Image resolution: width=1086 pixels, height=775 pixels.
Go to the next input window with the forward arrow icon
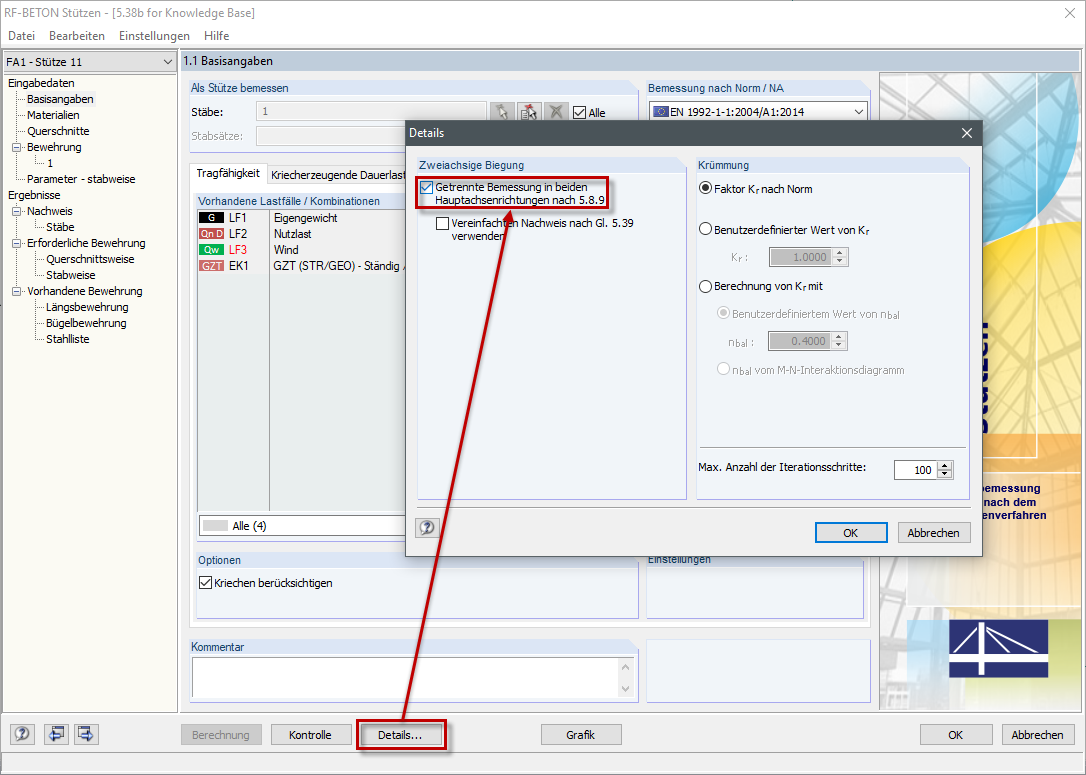pyautogui.click(x=86, y=734)
